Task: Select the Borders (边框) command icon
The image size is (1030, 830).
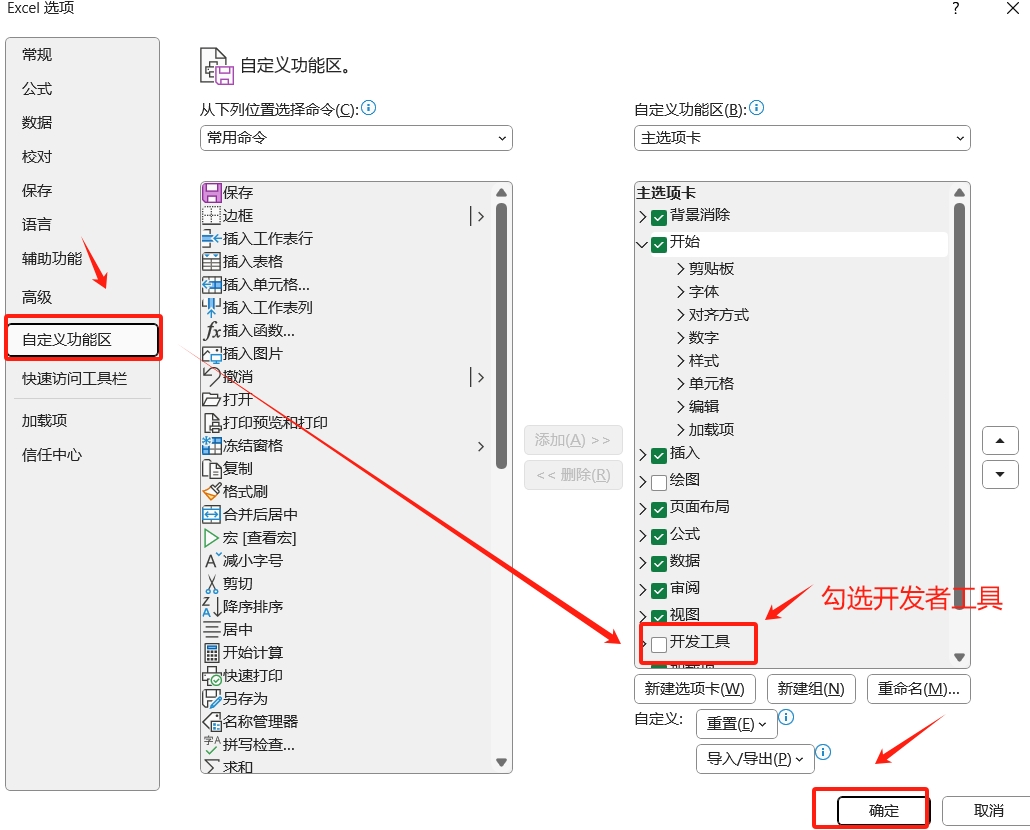Action: tap(212, 215)
